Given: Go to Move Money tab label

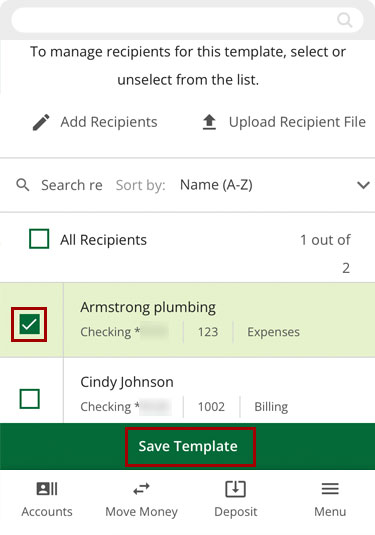Looking at the screenshot, I should click(141, 512).
